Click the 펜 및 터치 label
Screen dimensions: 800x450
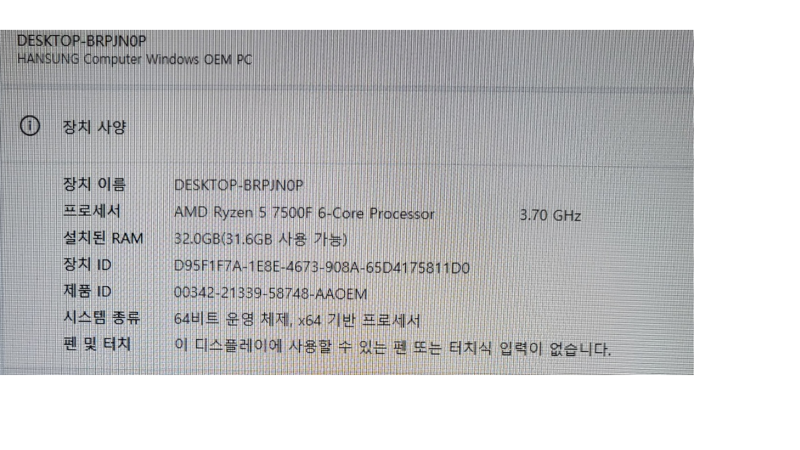96,344
